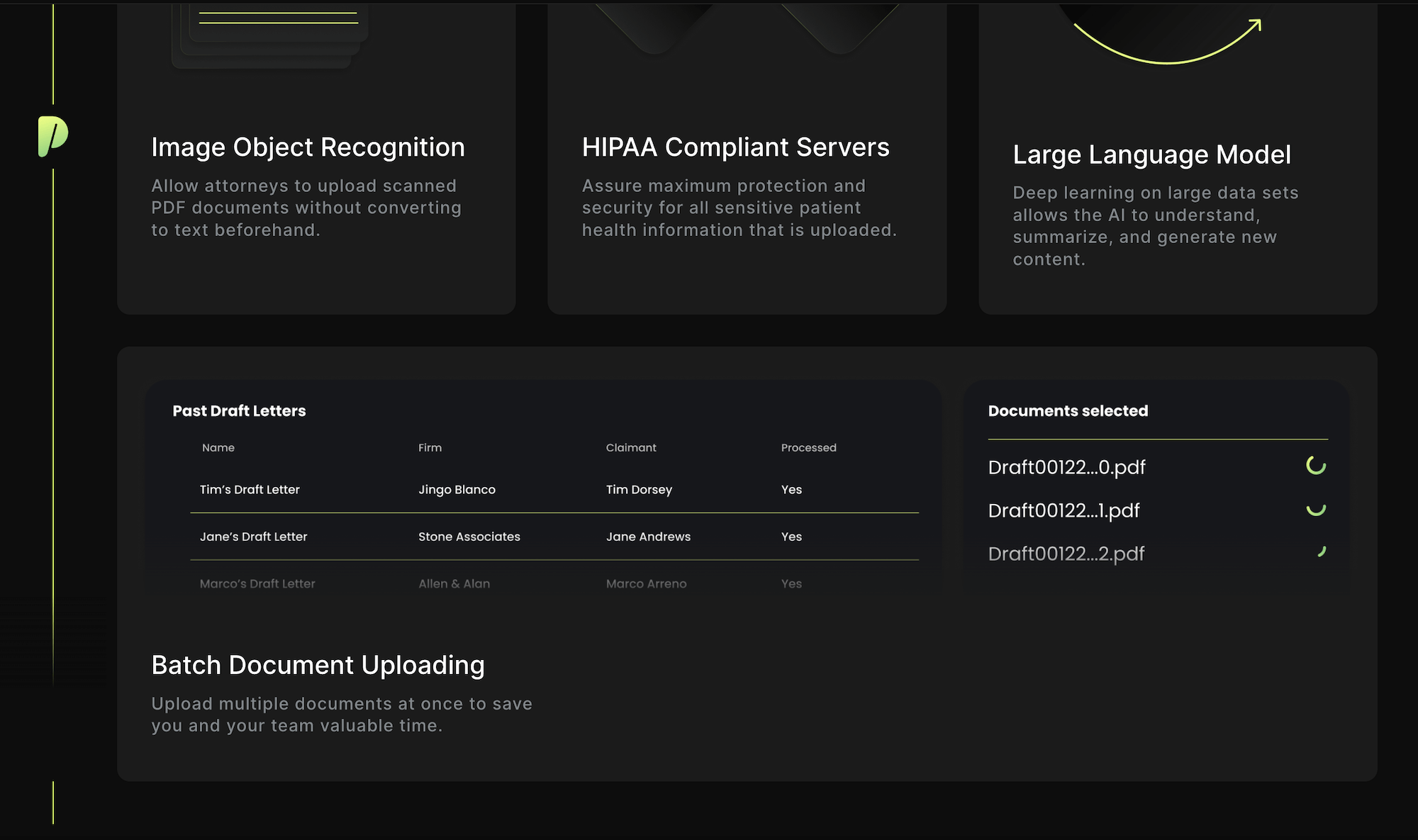Click the Image Object Recognition heading

click(x=308, y=147)
